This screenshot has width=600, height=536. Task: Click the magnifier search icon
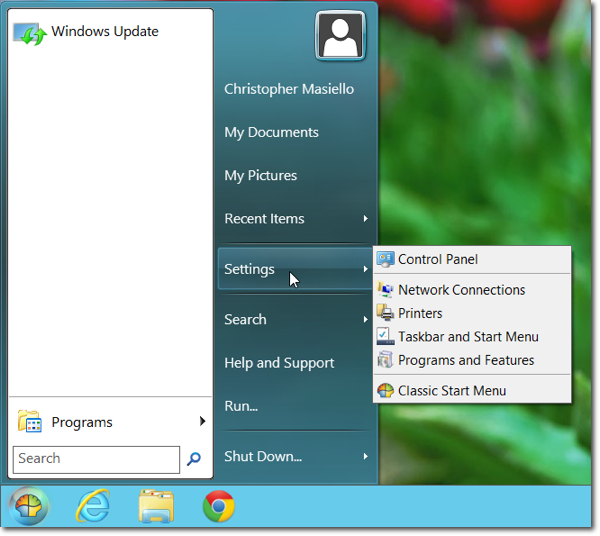pos(194,458)
